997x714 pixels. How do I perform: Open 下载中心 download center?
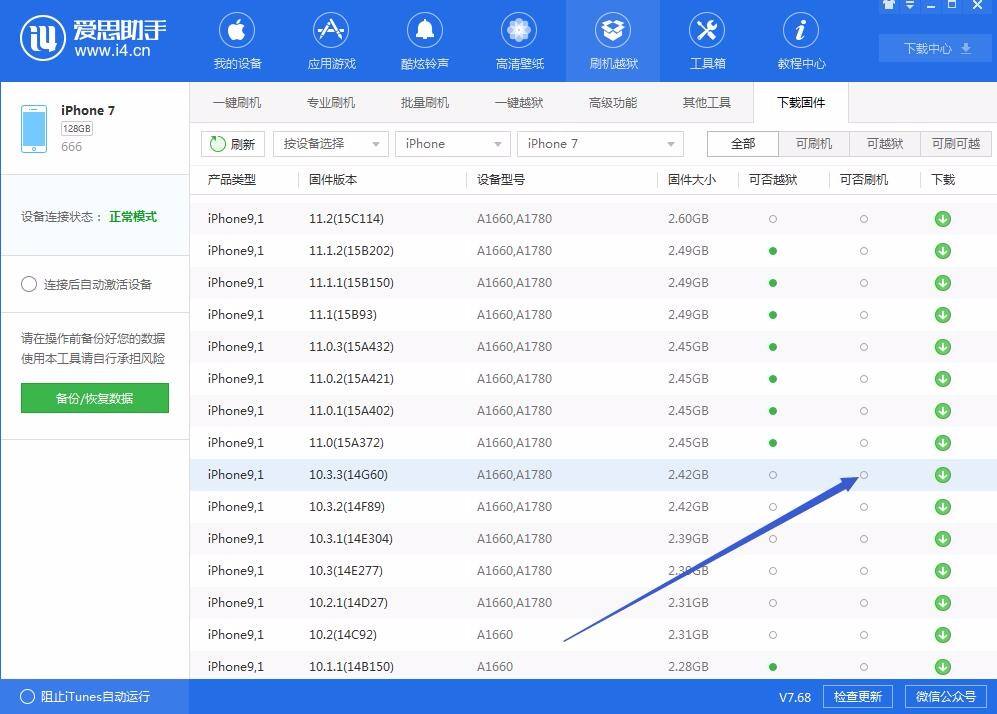coord(935,48)
